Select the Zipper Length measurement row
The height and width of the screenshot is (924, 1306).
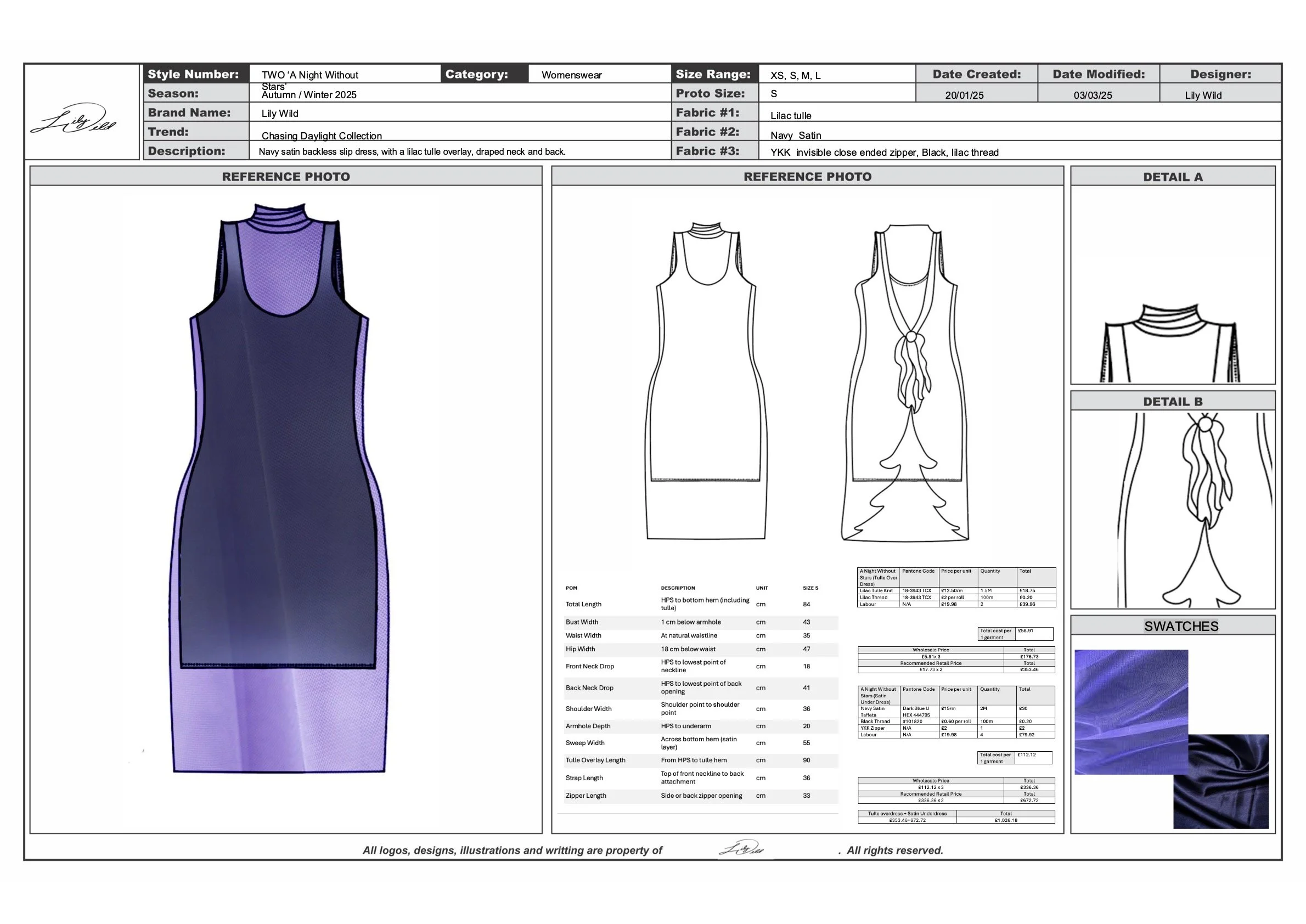click(x=700, y=796)
